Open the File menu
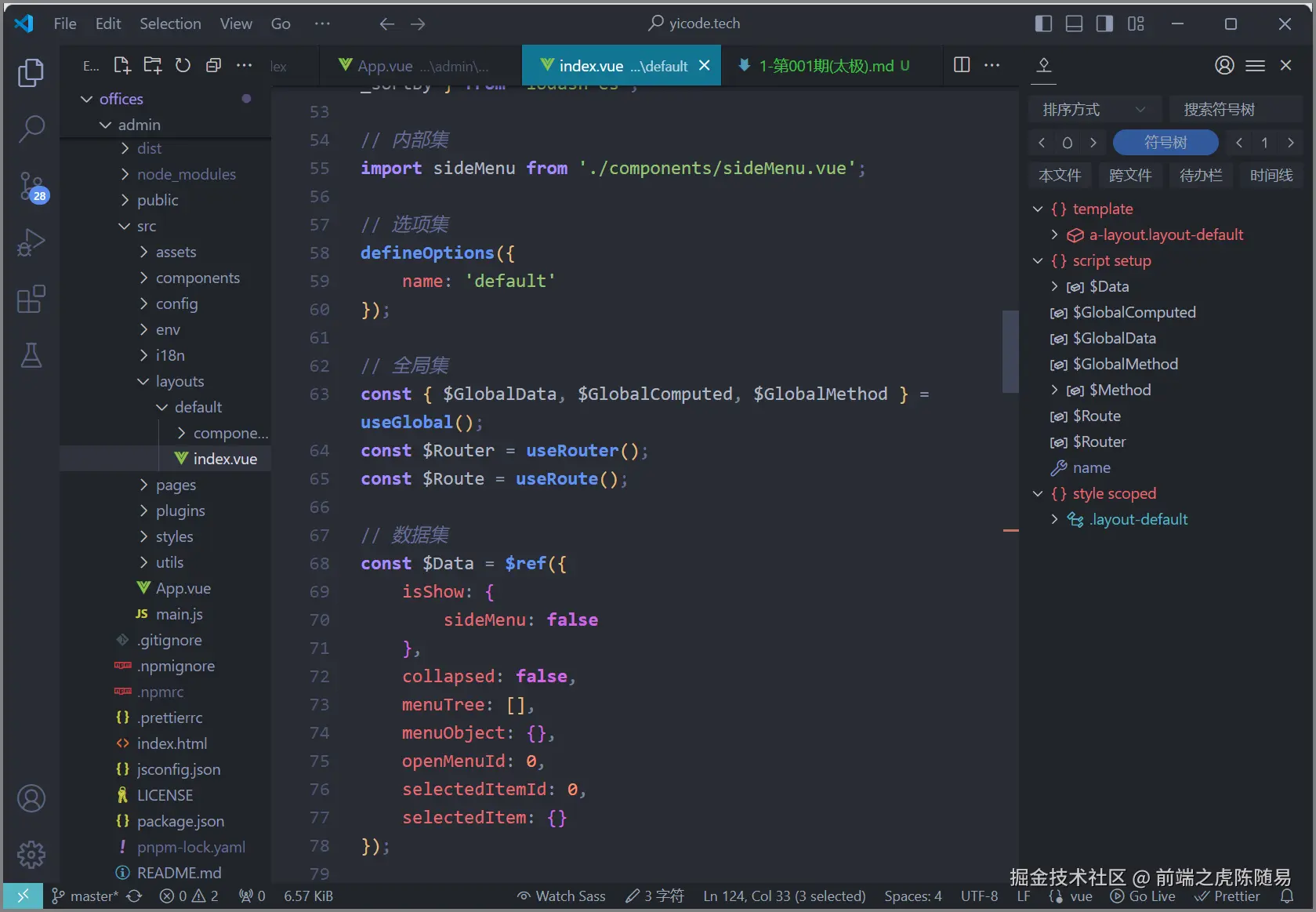The width and height of the screenshot is (1316, 912). point(65,24)
